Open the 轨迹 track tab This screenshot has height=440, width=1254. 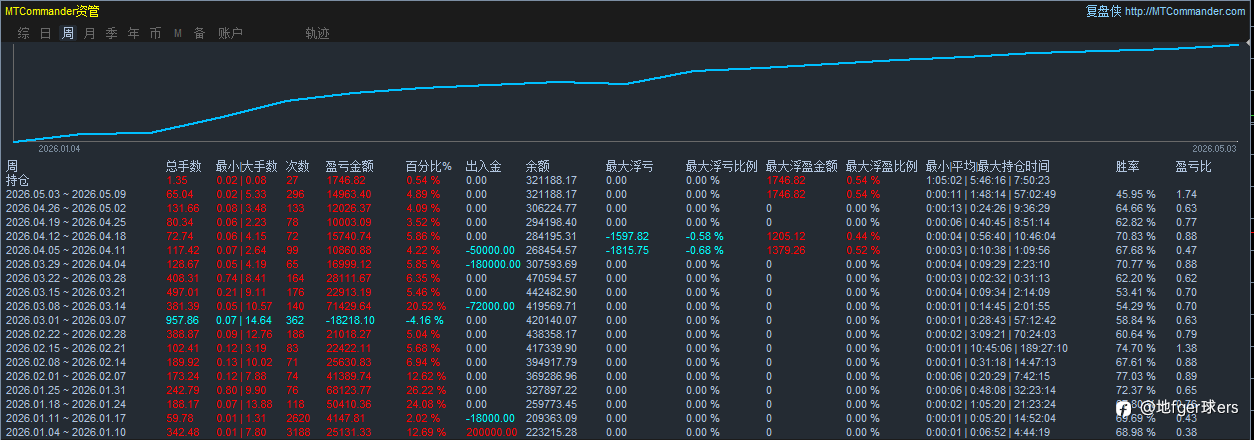(x=318, y=33)
